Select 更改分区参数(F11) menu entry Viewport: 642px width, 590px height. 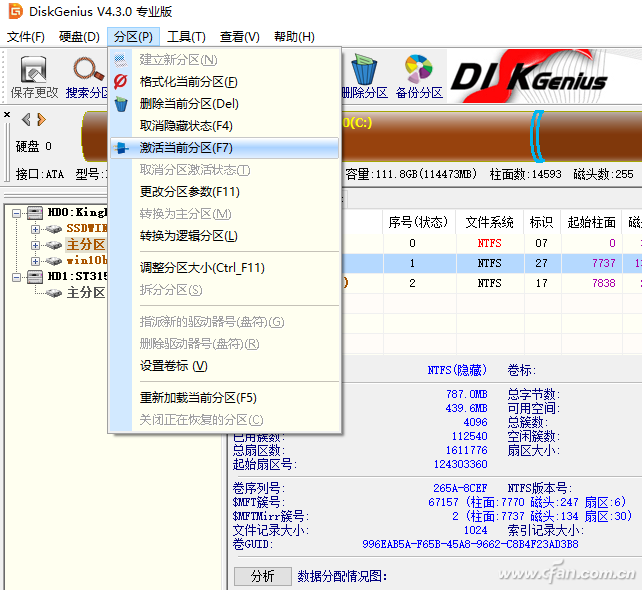[224, 192]
